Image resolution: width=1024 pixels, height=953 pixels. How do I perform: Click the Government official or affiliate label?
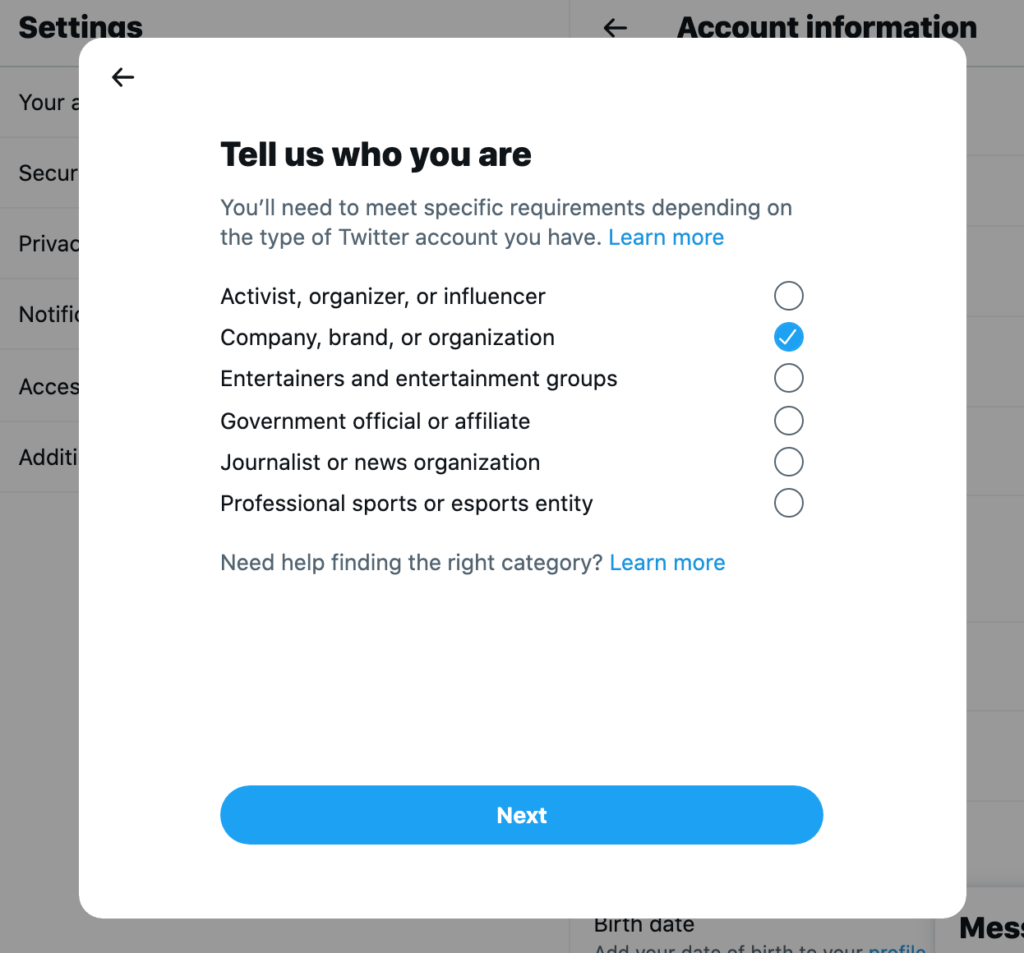pyautogui.click(x=375, y=421)
